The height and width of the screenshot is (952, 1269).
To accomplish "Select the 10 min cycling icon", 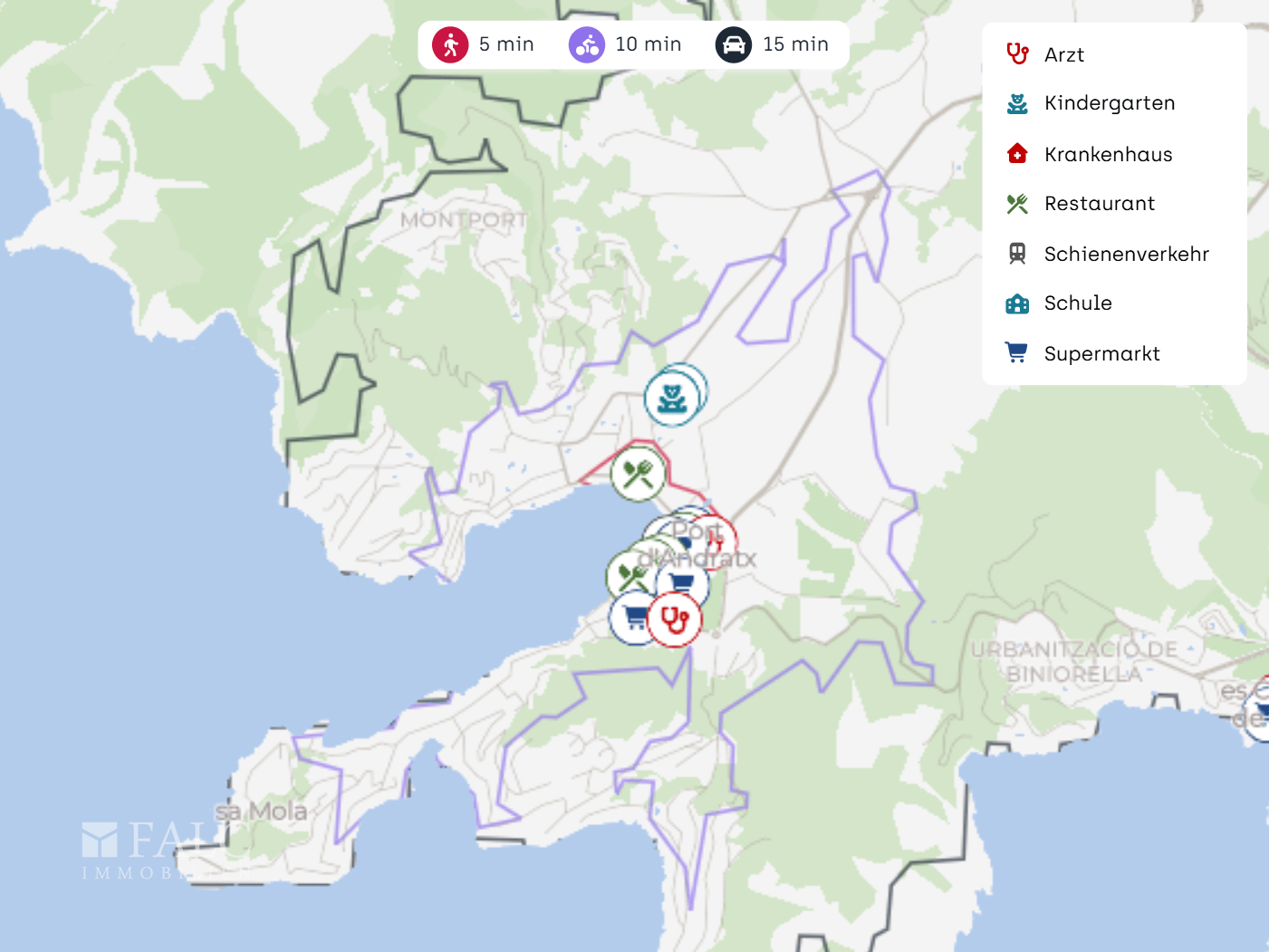I will click(x=587, y=44).
